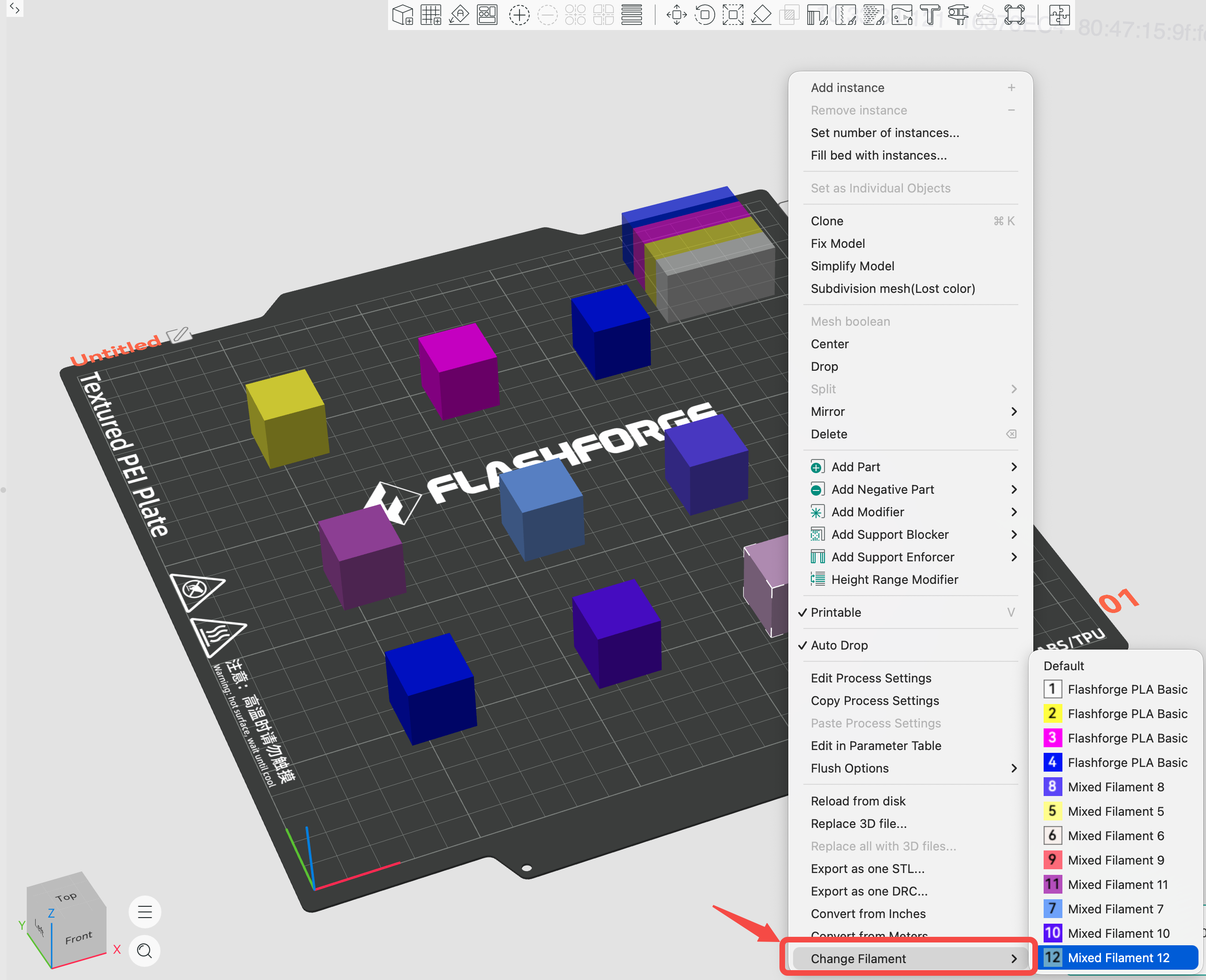Edit the plate name via pencil icon

[x=179, y=335]
